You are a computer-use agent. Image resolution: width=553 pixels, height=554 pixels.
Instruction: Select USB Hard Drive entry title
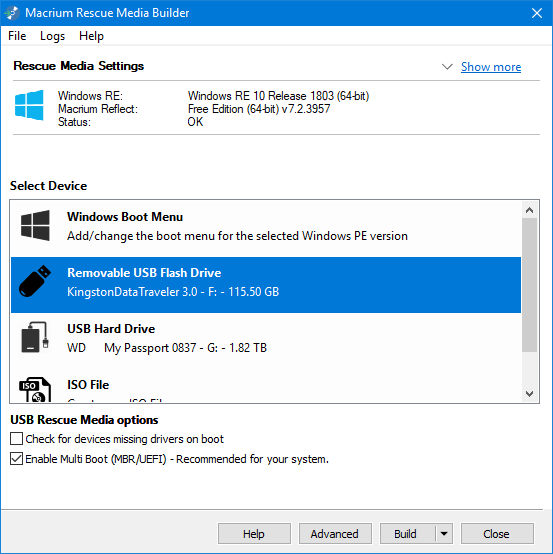click(x=111, y=329)
